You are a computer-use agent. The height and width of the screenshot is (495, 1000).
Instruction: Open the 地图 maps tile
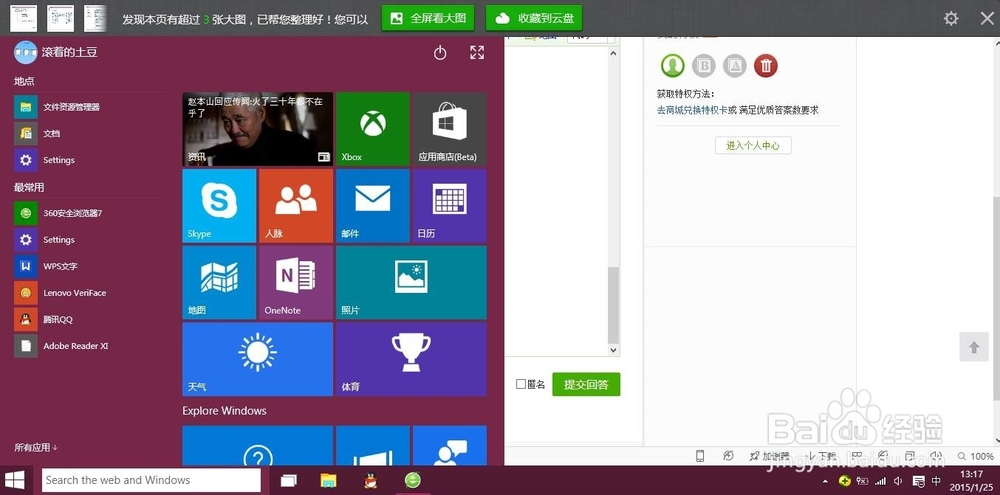pyautogui.click(x=219, y=283)
